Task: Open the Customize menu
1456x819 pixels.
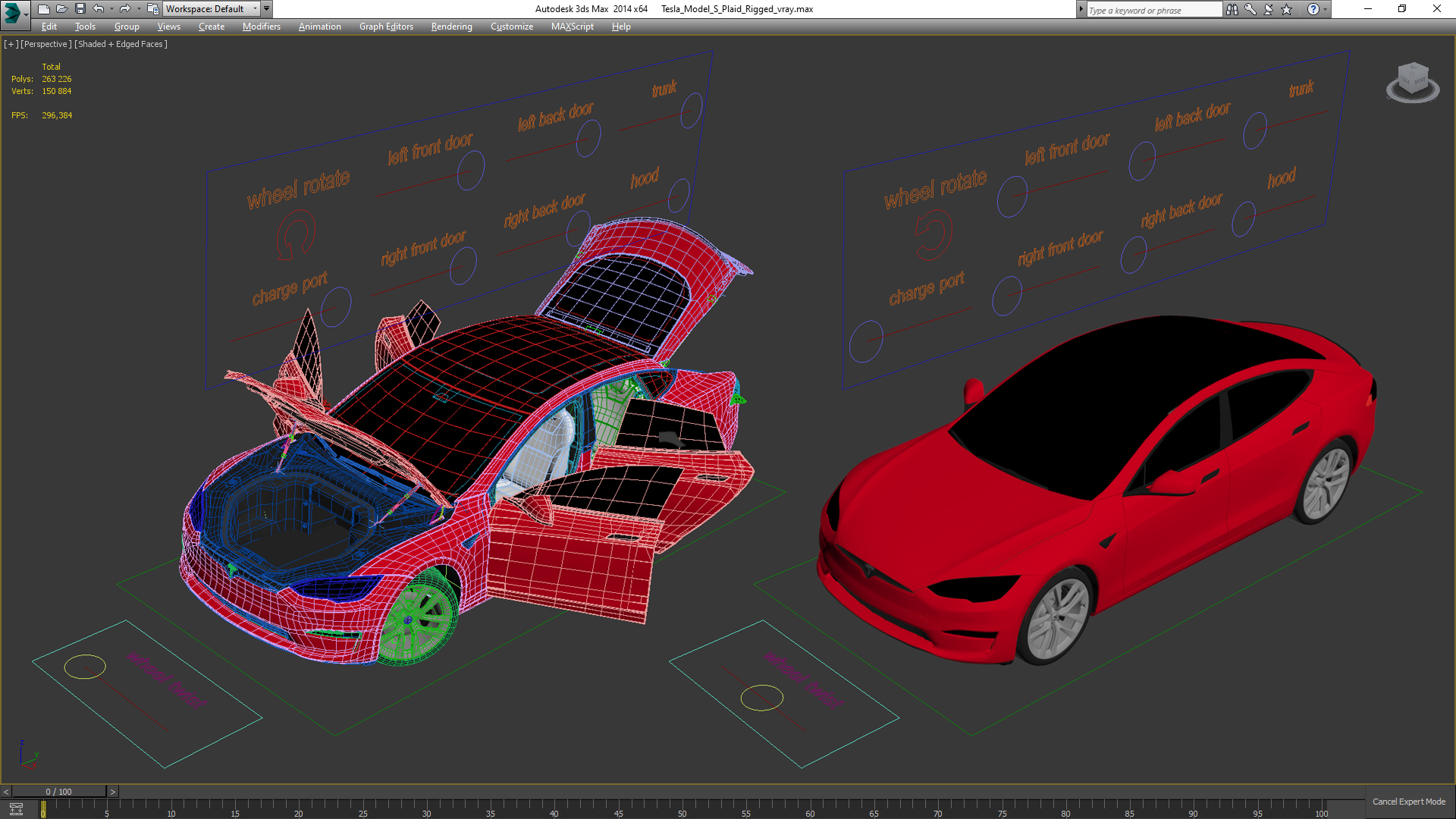Action: (512, 27)
